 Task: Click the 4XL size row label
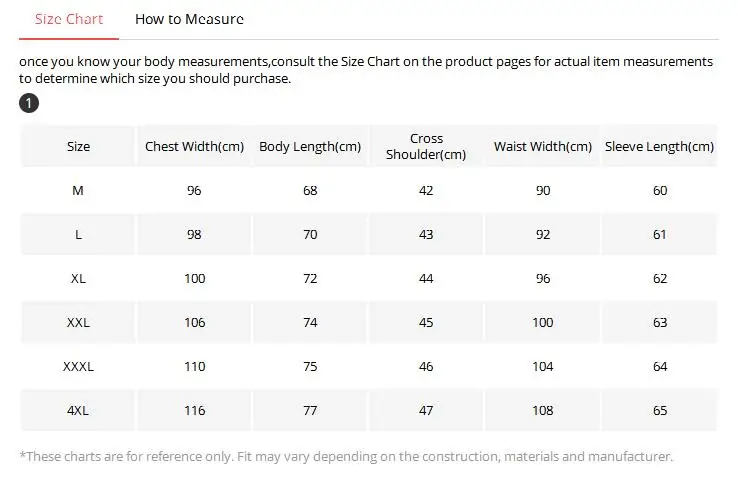point(78,410)
